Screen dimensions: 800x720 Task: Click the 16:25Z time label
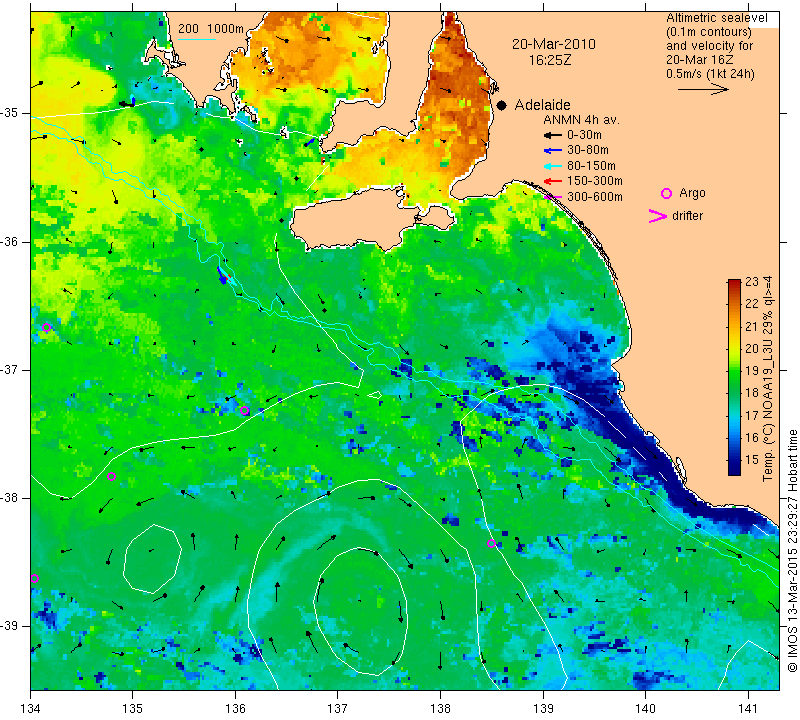coord(549,60)
